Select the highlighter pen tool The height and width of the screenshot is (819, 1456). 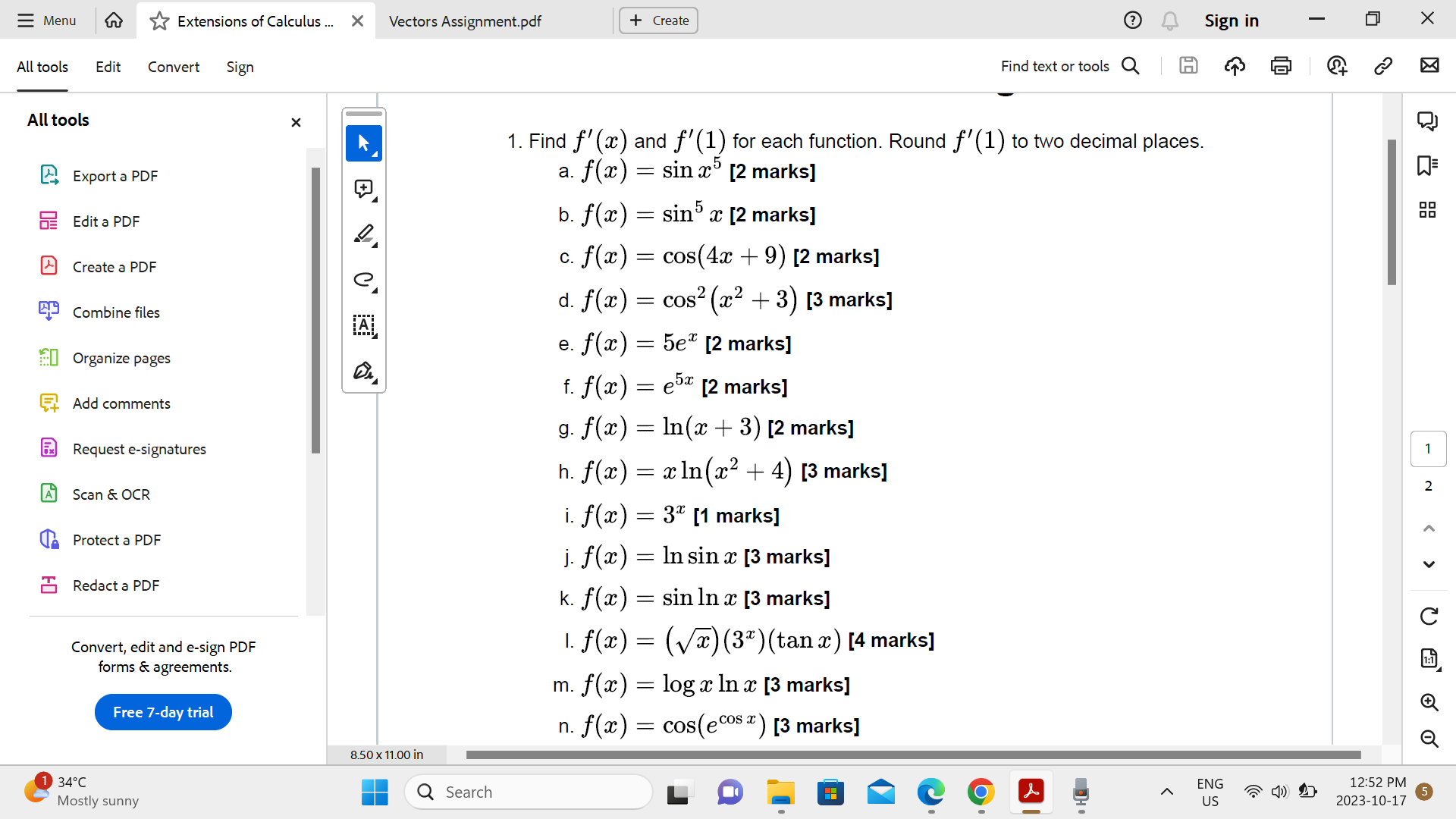364,234
